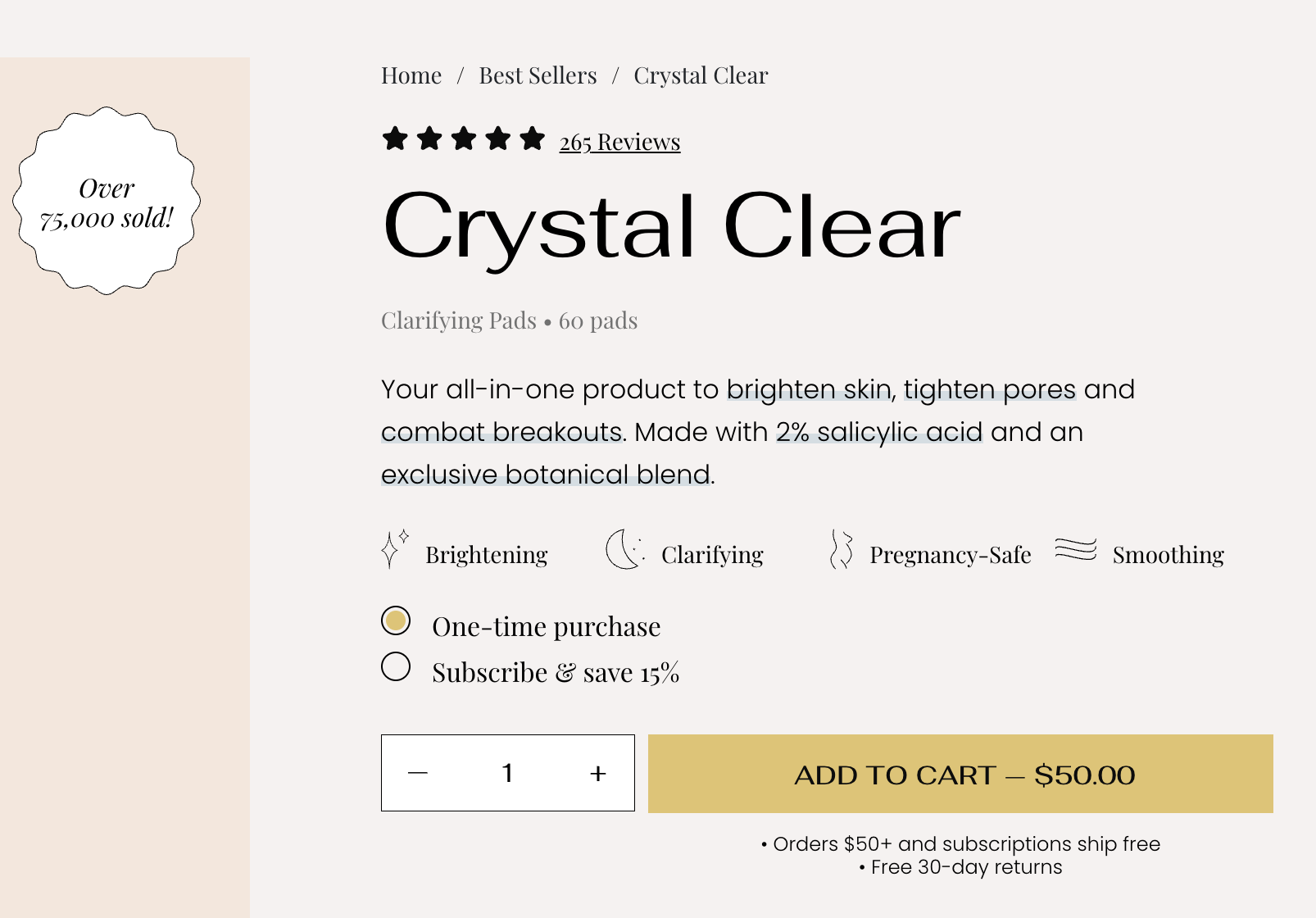This screenshot has height=918, width=1316.
Task: Click the Over 75,000 sold badge
Action: (x=107, y=201)
